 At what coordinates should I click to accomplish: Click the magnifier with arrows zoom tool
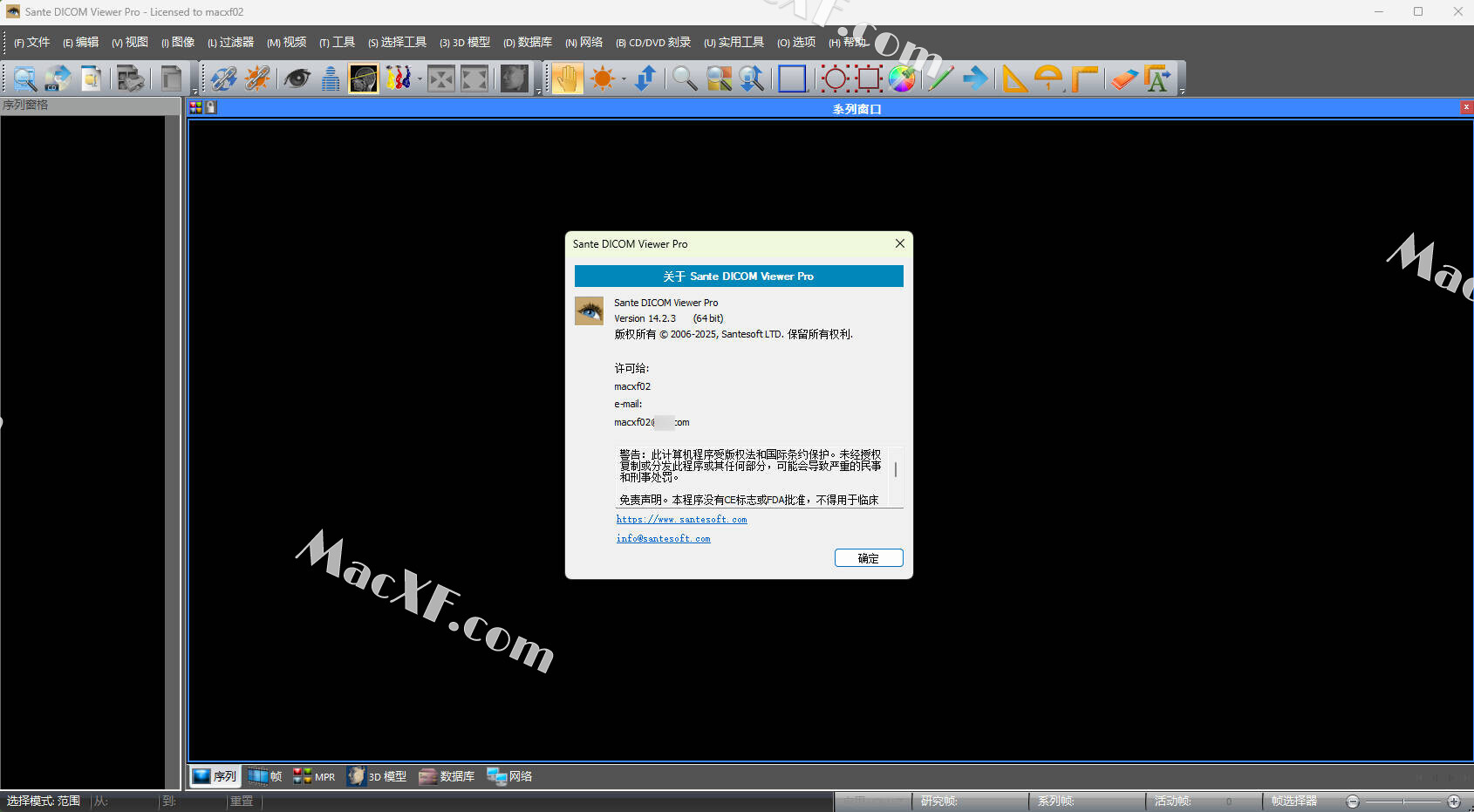(752, 78)
